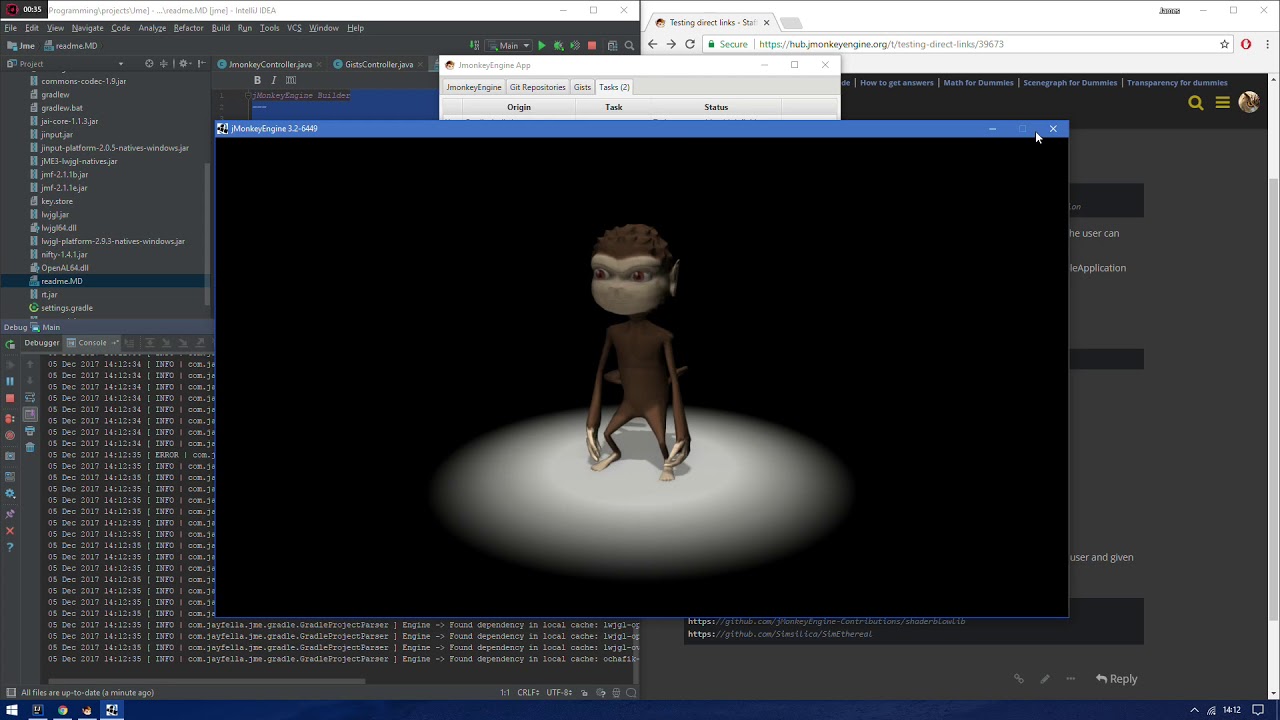Click the monospace code format icon
The width and height of the screenshot is (1280, 720).
point(290,80)
